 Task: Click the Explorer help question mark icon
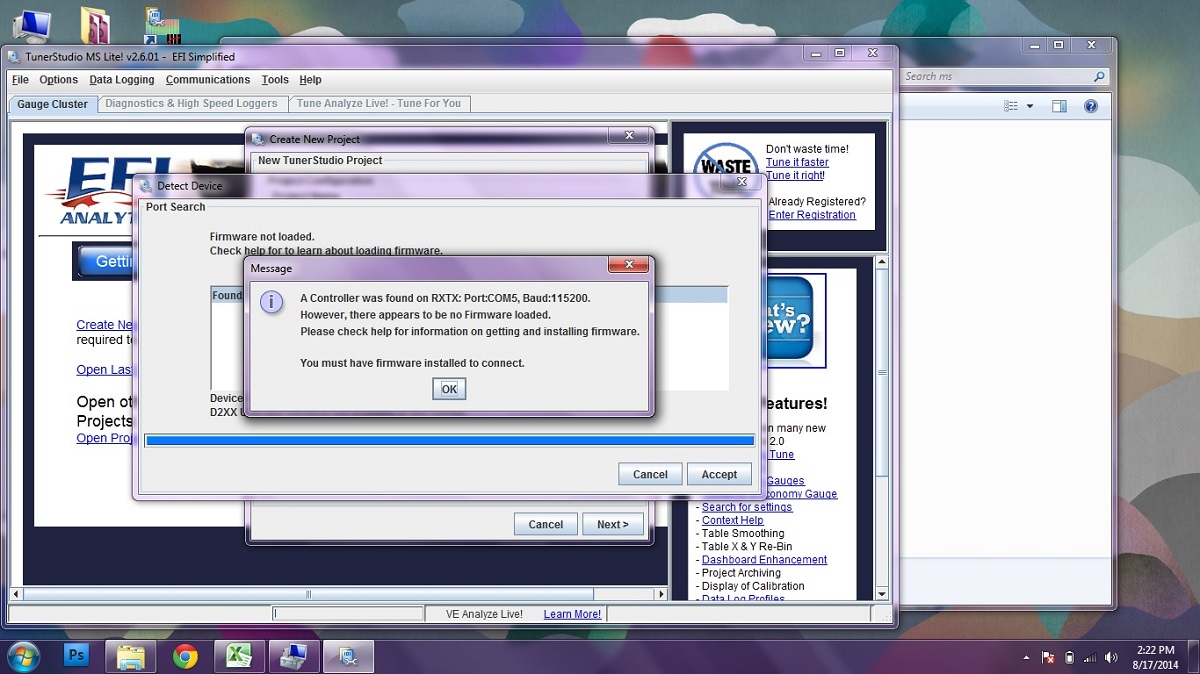point(1091,106)
